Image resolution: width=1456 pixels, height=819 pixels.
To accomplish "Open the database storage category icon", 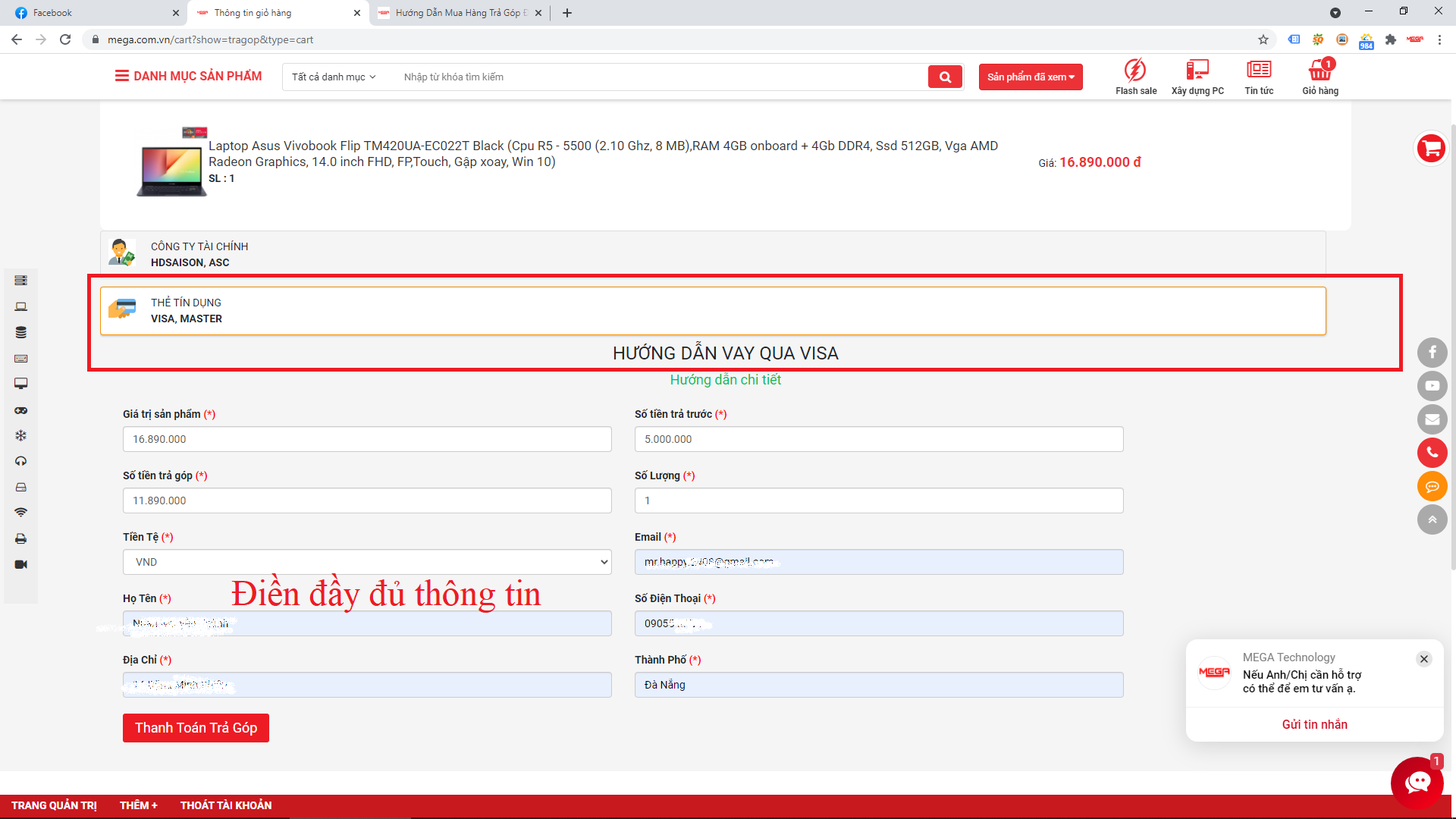I will pos(20,332).
